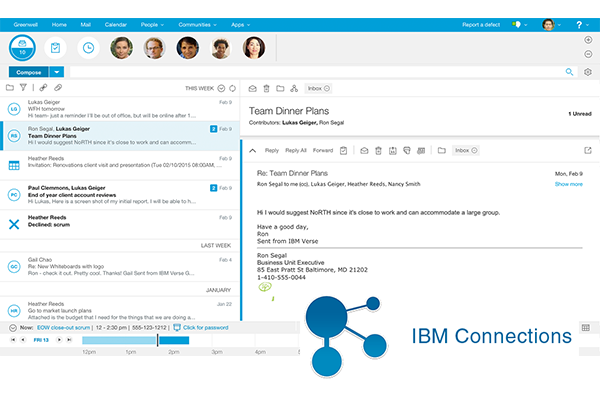Click the move-to-folder icon above thread title
The height and width of the screenshot is (410, 600).
tap(280, 88)
